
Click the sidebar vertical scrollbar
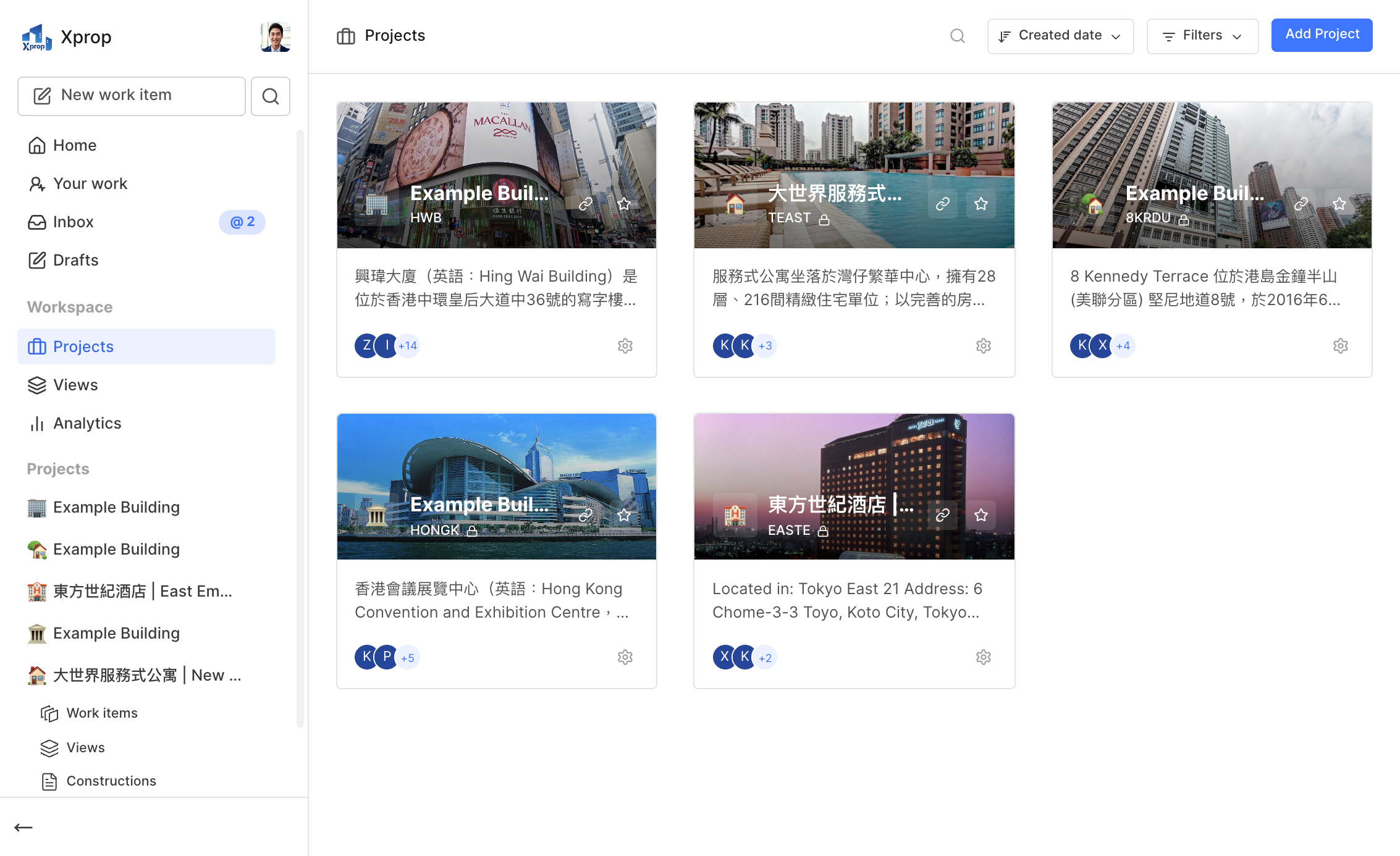[x=300, y=429]
